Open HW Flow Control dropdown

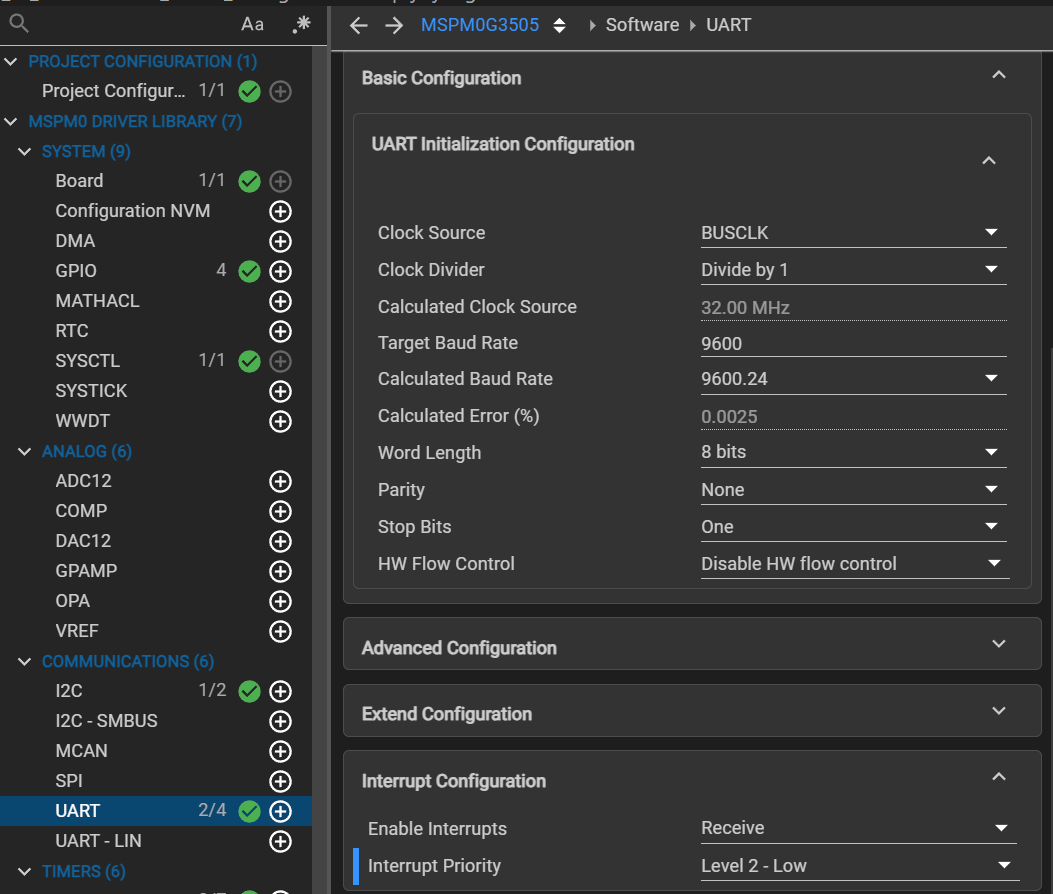[x=855, y=564]
